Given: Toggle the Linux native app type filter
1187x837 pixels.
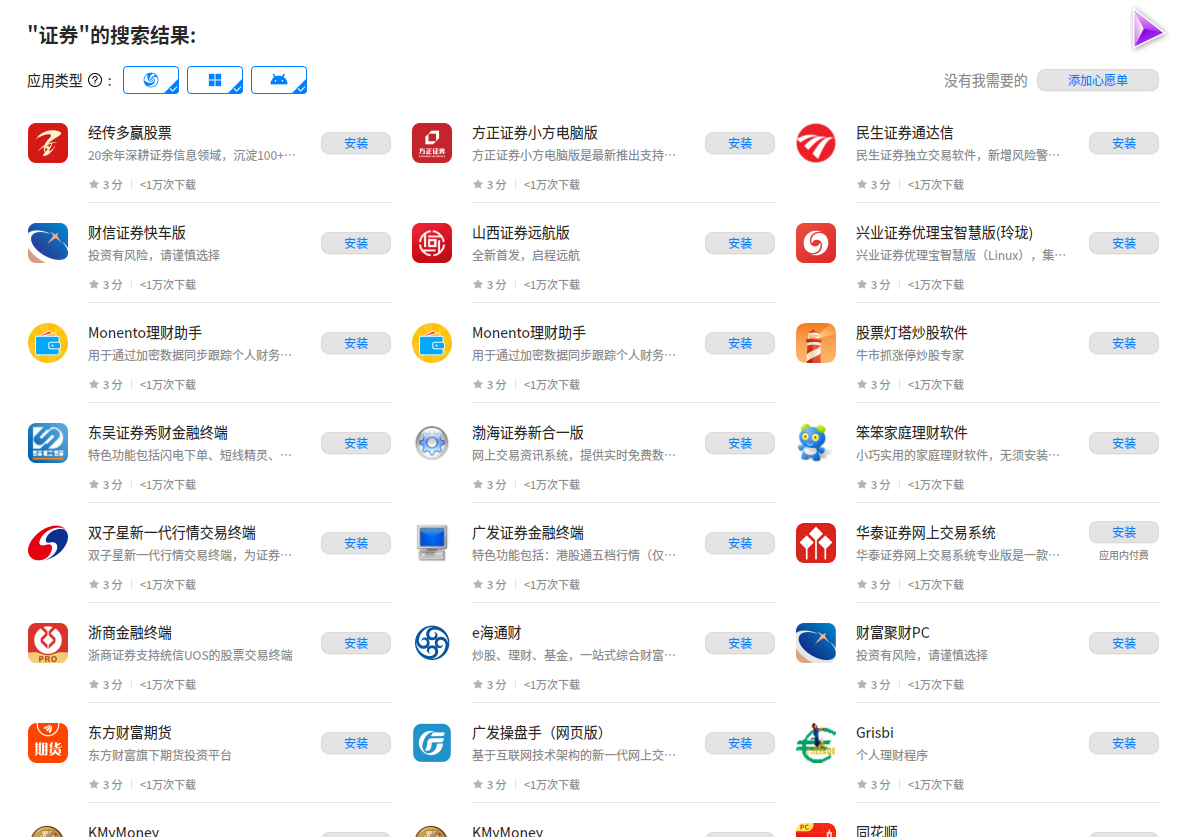Looking at the screenshot, I should pyautogui.click(x=151, y=80).
